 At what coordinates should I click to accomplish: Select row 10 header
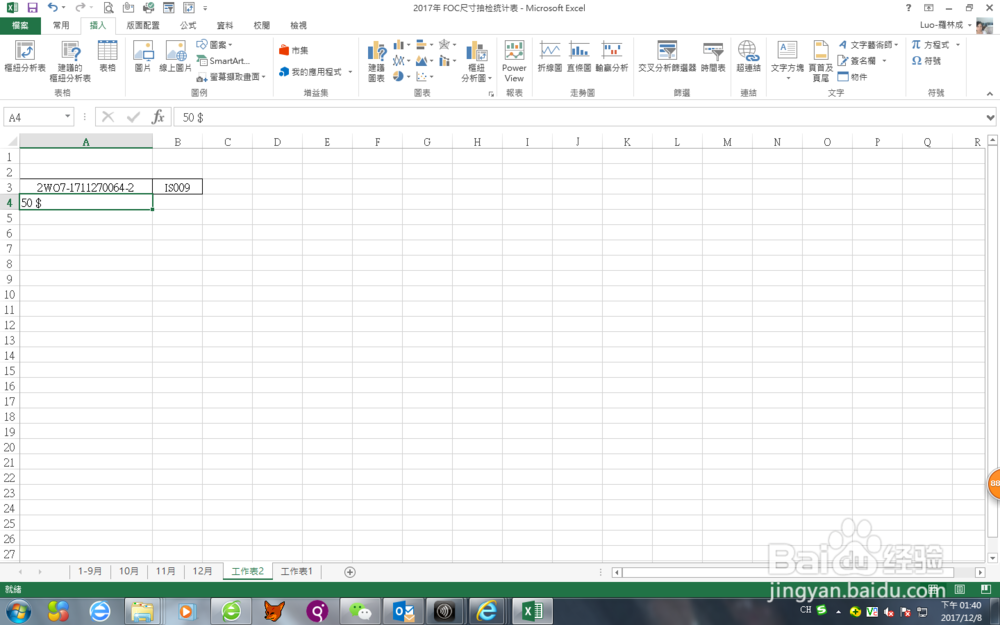(9, 295)
